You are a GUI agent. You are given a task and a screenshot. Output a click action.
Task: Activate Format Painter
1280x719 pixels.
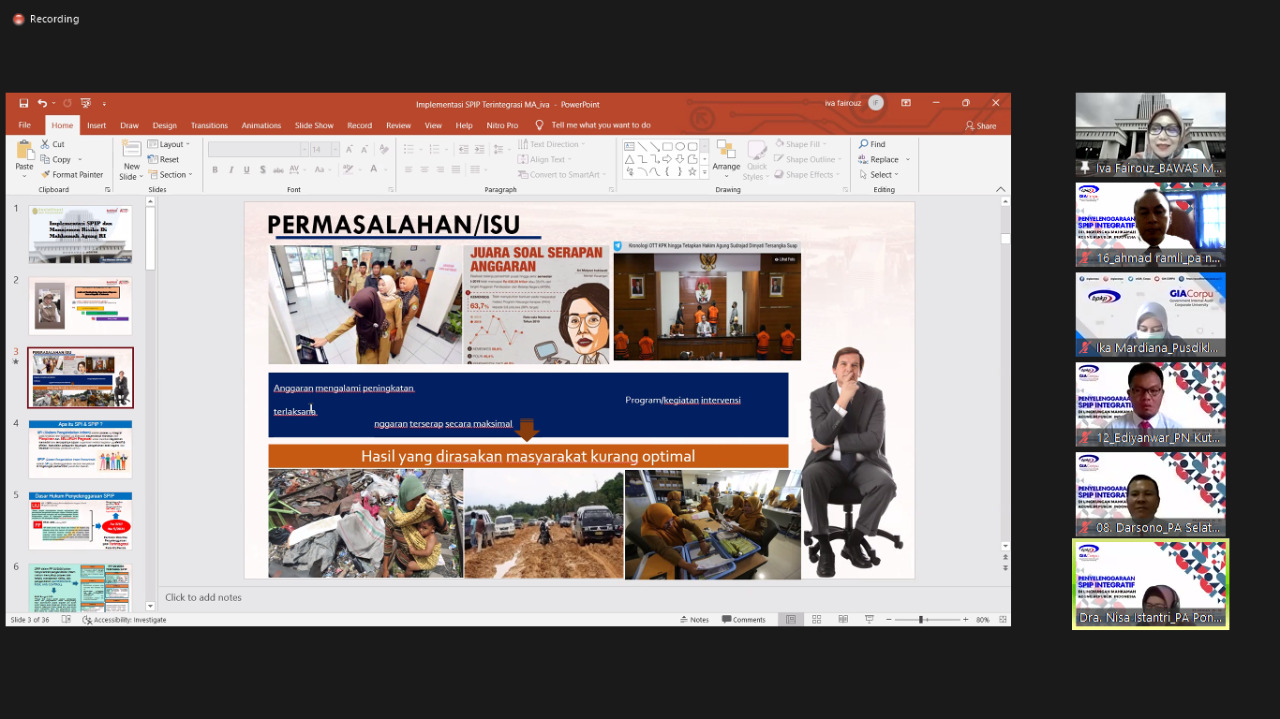(x=72, y=174)
